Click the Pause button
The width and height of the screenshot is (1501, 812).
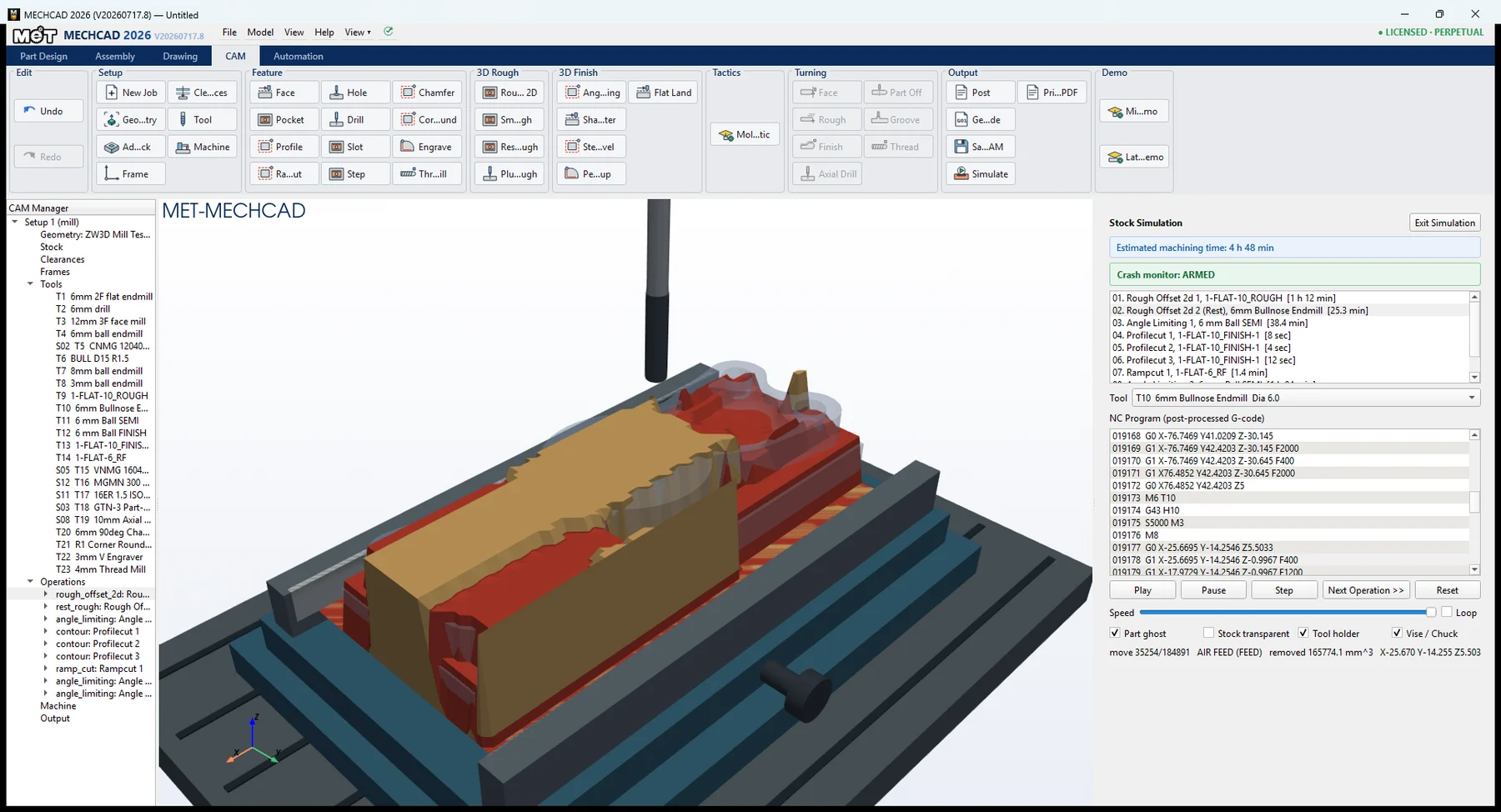pyautogui.click(x=1213, y=590)
